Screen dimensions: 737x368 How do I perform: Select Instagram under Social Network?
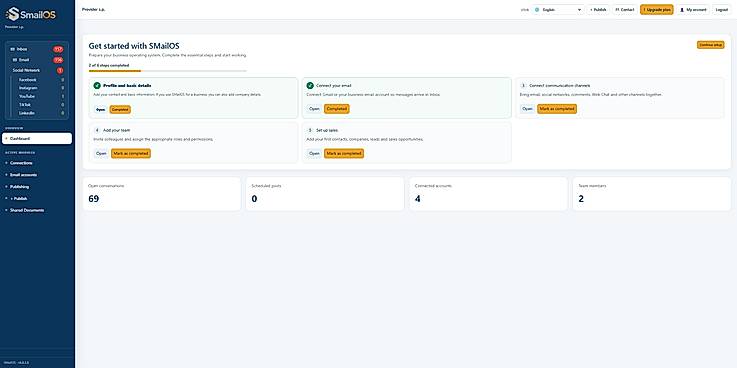(40, 88)
